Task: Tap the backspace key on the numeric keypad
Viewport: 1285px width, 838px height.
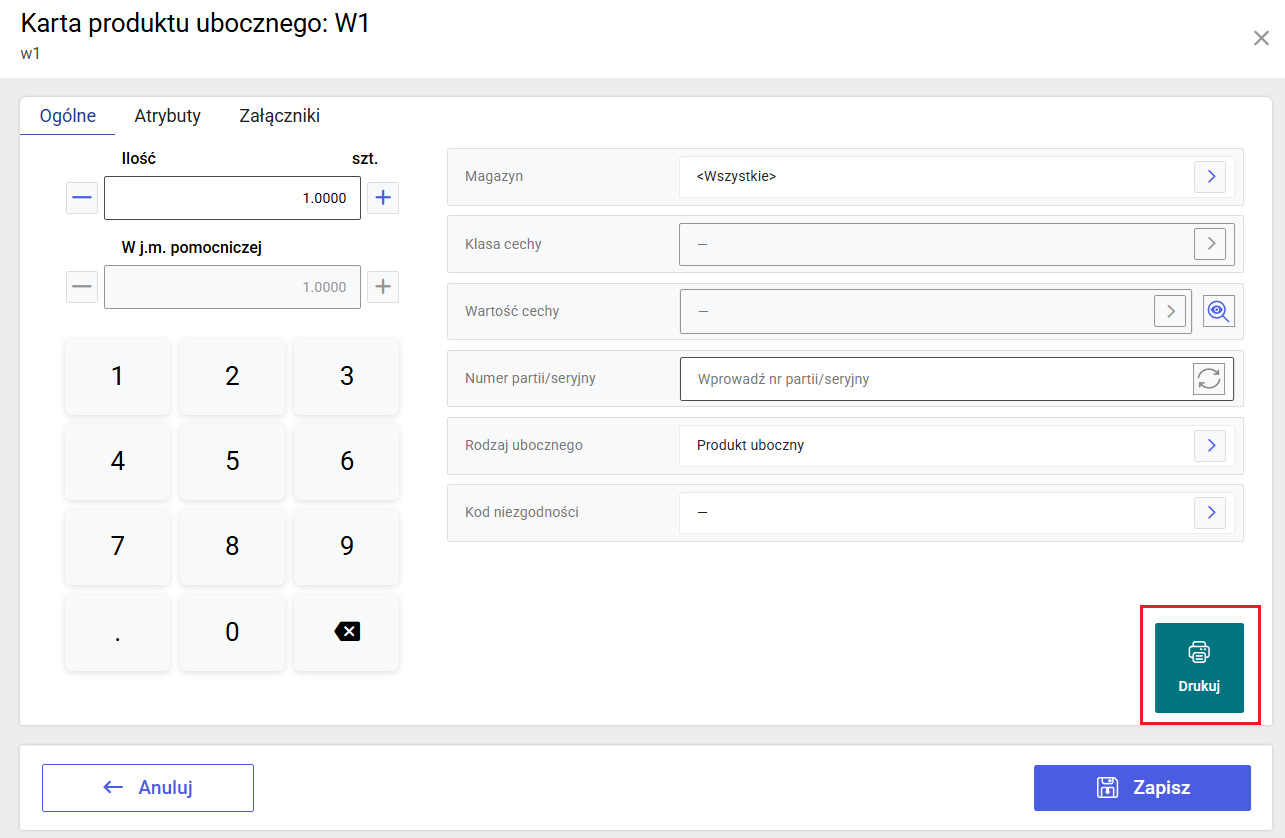Action: pos(347,631)
